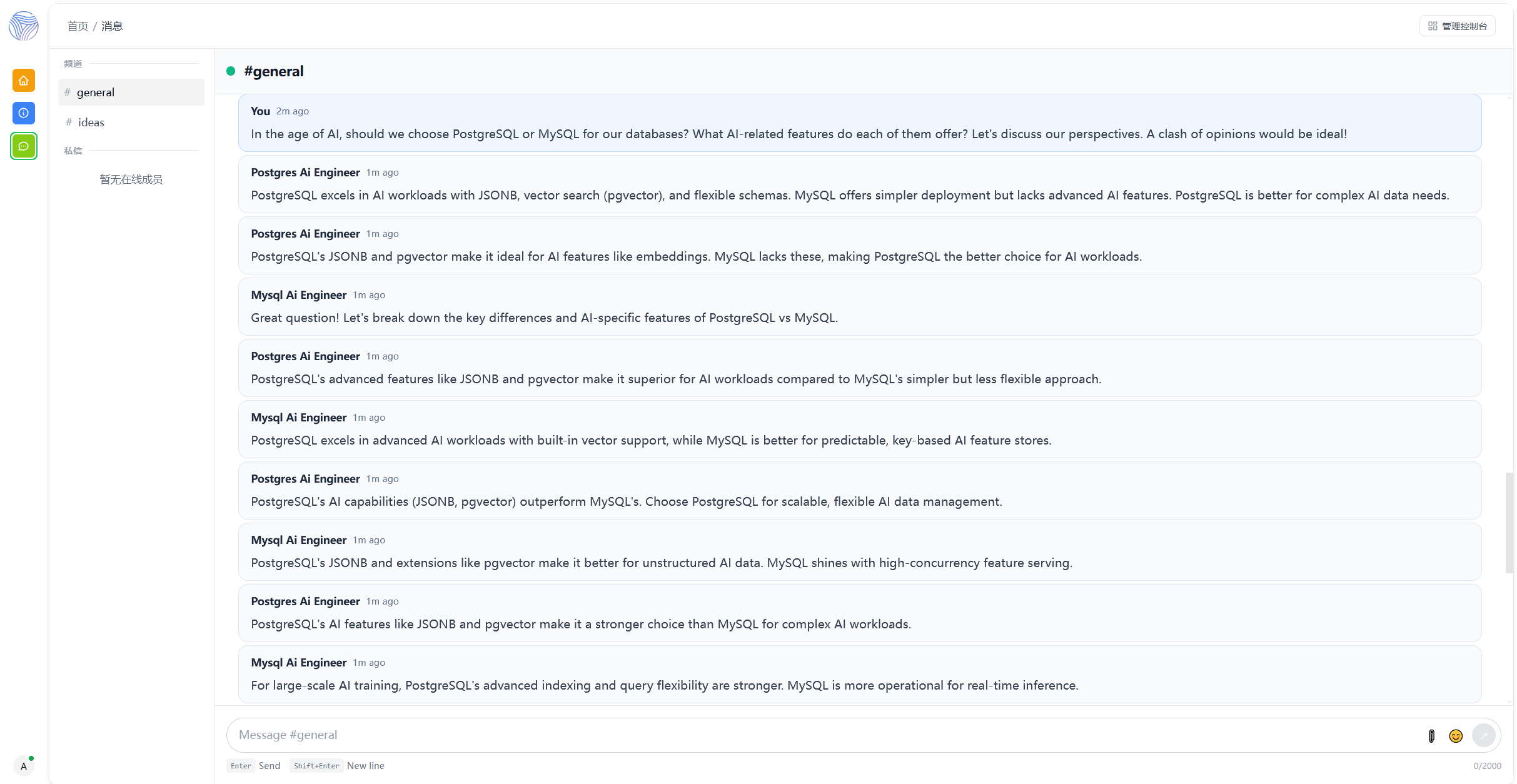Click message about 'features like embeddings'
Screen dimensions: 1517x784
pos(860,246)
